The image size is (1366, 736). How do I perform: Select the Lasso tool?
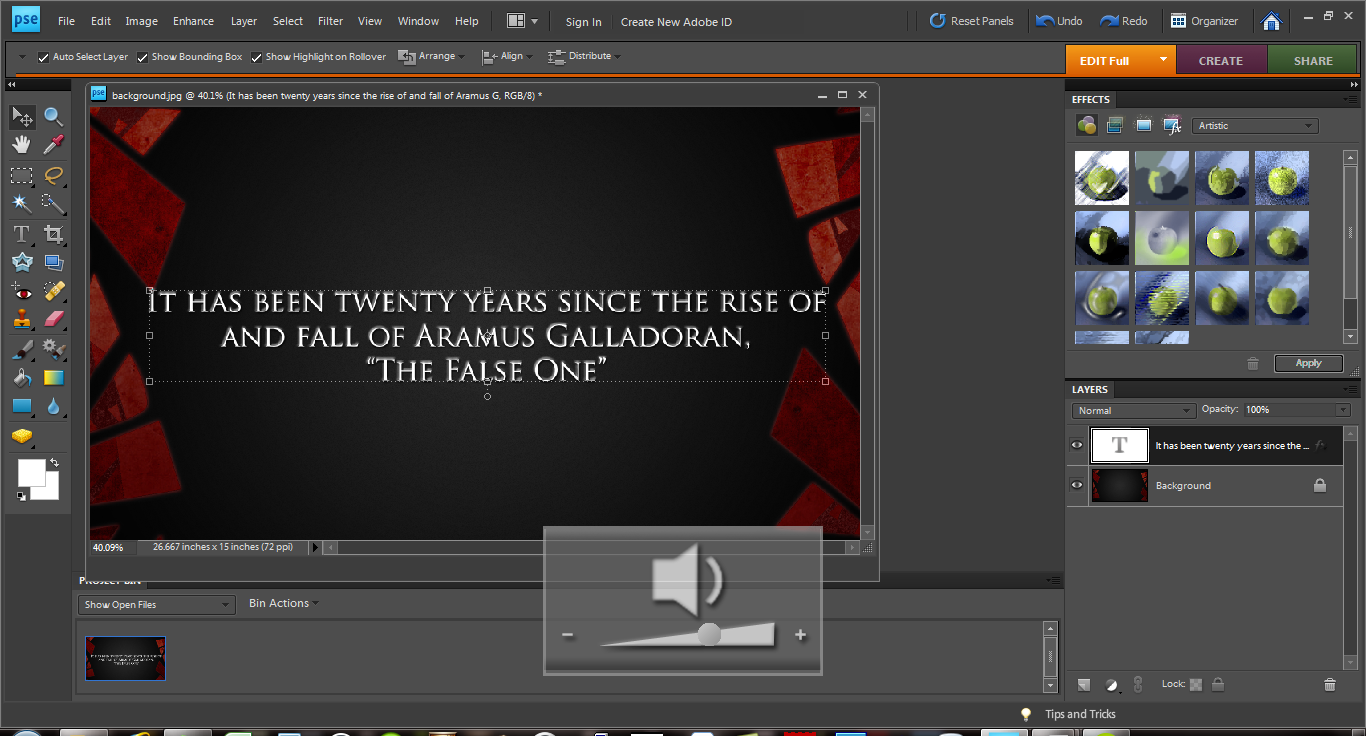53,176
